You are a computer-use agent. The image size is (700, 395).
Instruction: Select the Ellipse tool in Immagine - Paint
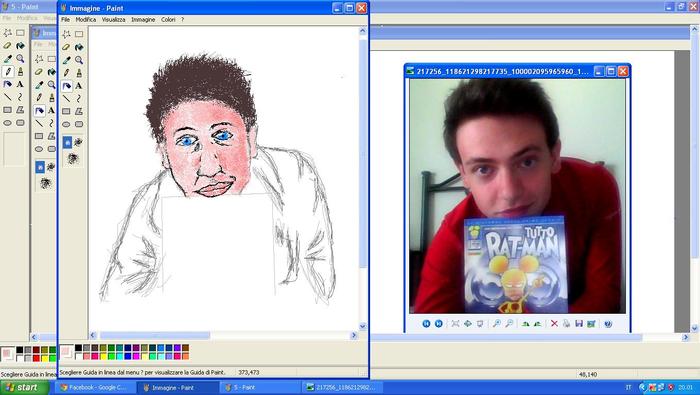(66, 124)
